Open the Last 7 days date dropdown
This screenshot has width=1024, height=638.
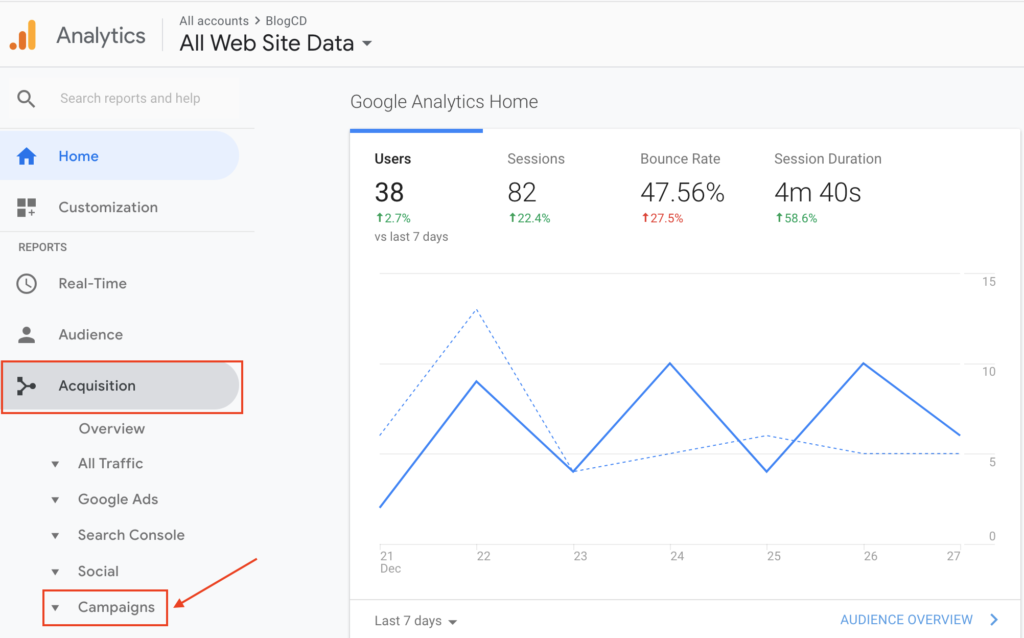pyautogui.click(x=415, y=621)
